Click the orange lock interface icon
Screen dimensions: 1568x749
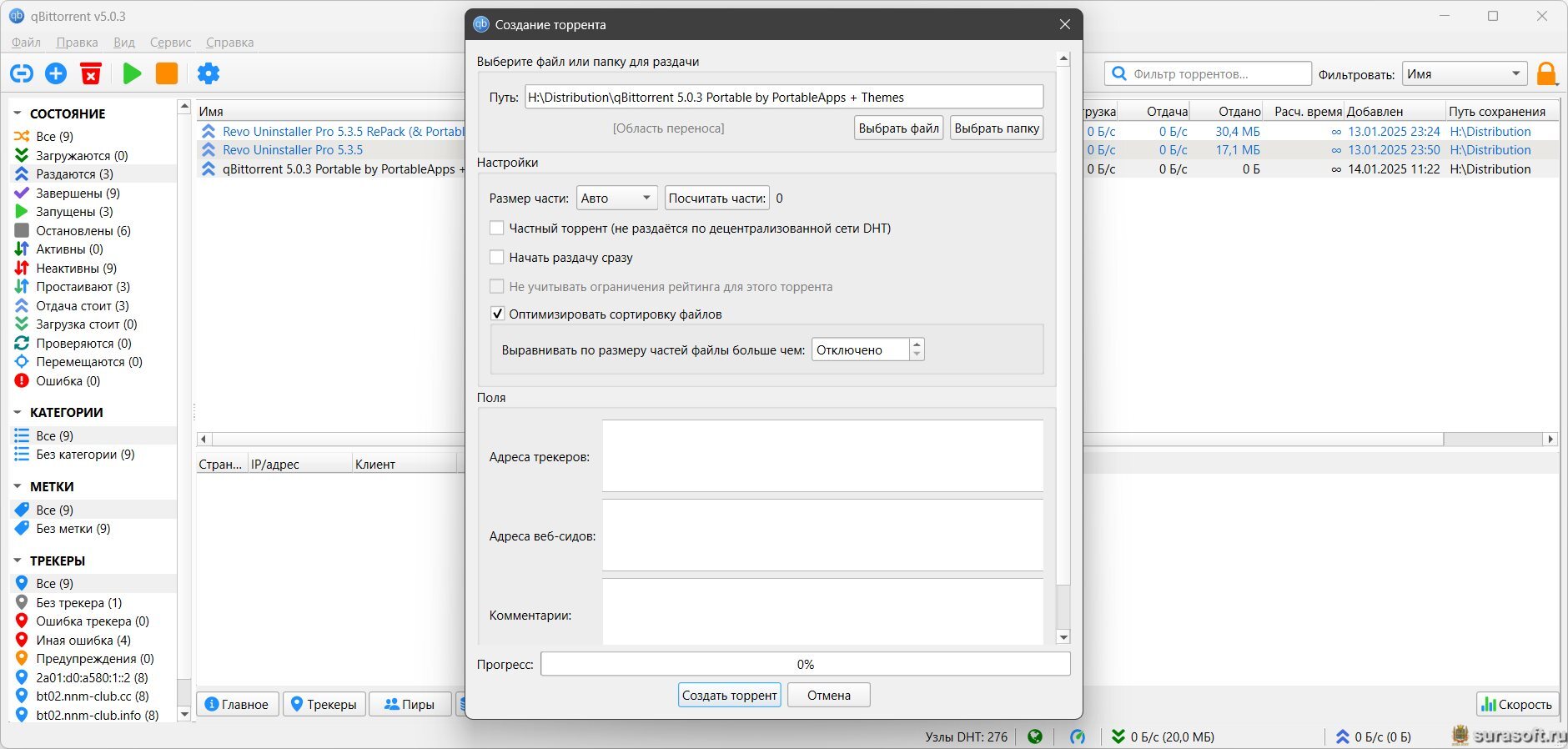(x=1546, y=73)
